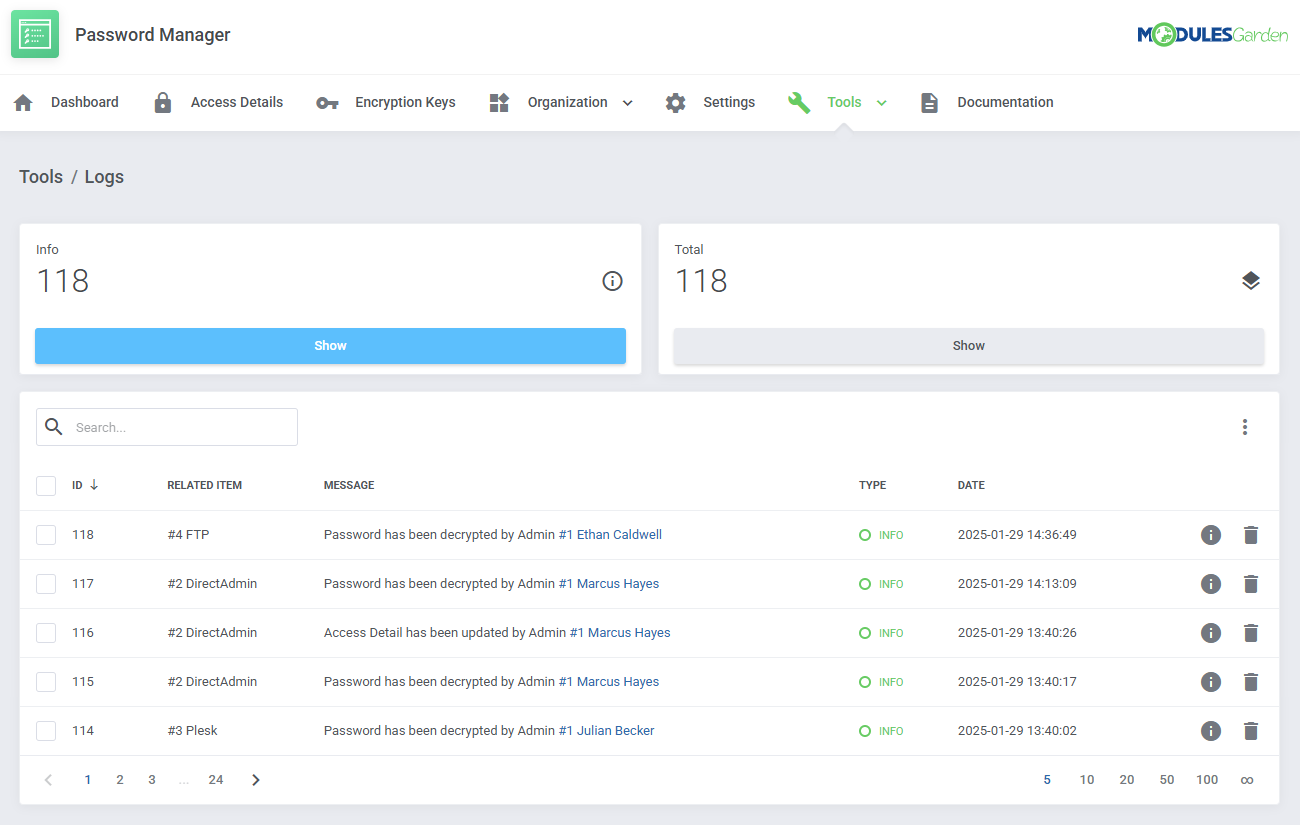View details info icon for log 116
The image size is (1300, 825).
1211,633
